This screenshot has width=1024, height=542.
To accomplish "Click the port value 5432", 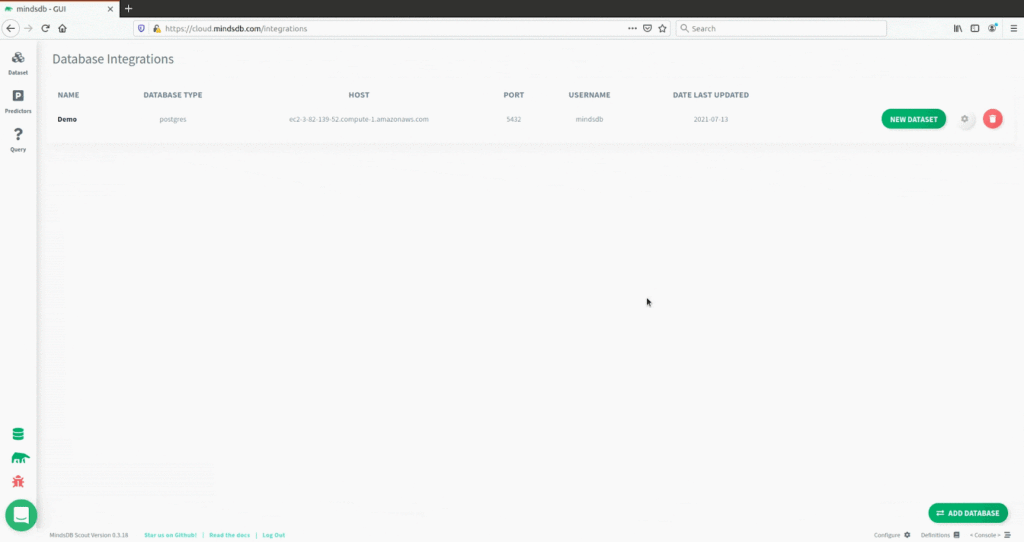I will tap(513, 119).
